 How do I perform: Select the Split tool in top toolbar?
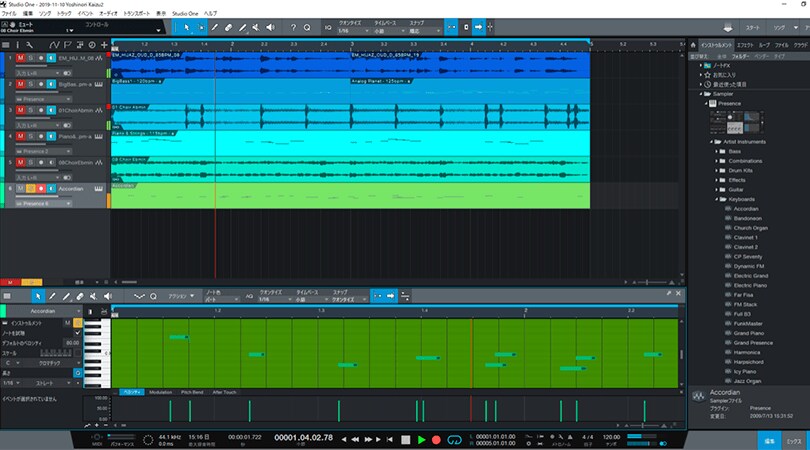214,27
